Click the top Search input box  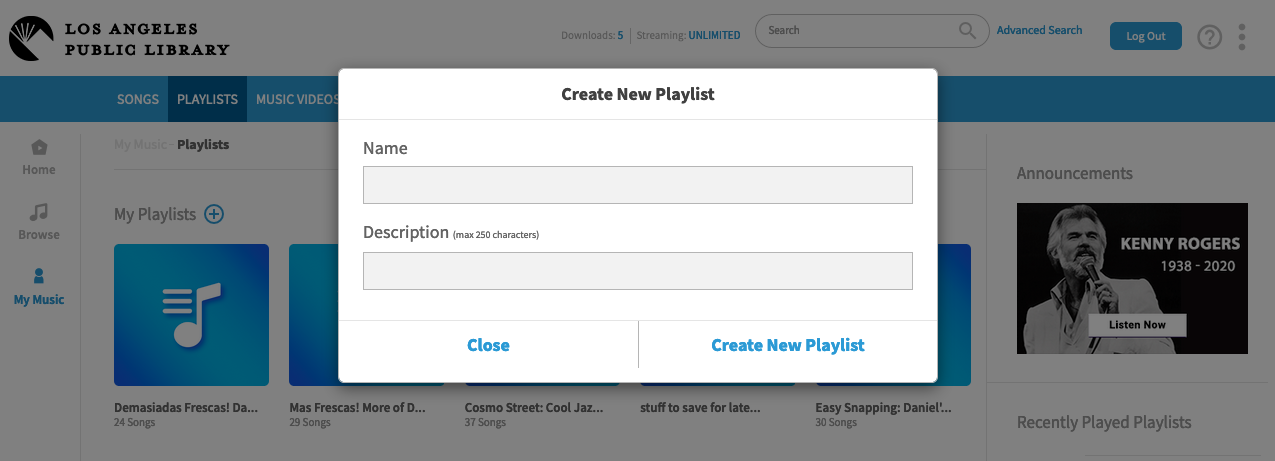click(x=860, y=31)
